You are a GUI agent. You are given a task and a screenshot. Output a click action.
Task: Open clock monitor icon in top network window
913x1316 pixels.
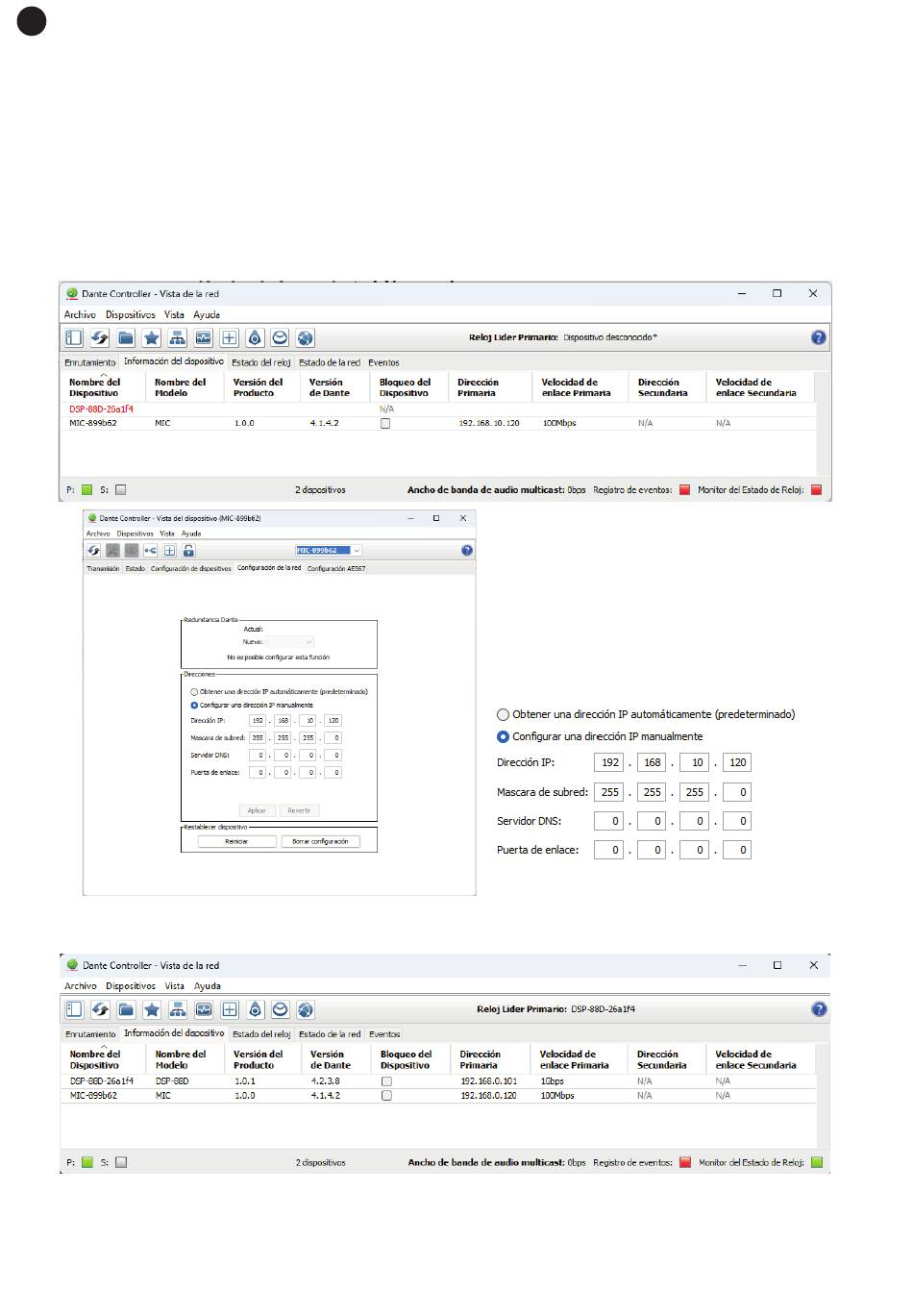click(x=203, y=337)
